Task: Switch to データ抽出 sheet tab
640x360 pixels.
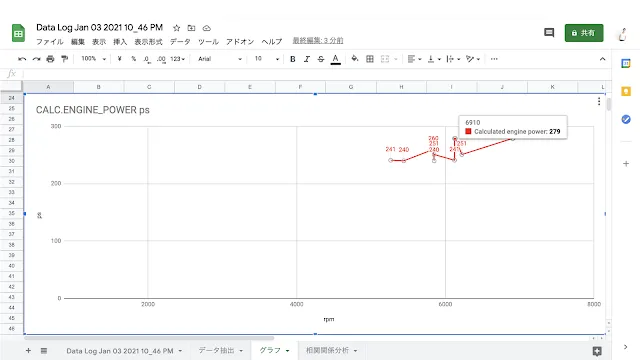Action: coord(216,351)
